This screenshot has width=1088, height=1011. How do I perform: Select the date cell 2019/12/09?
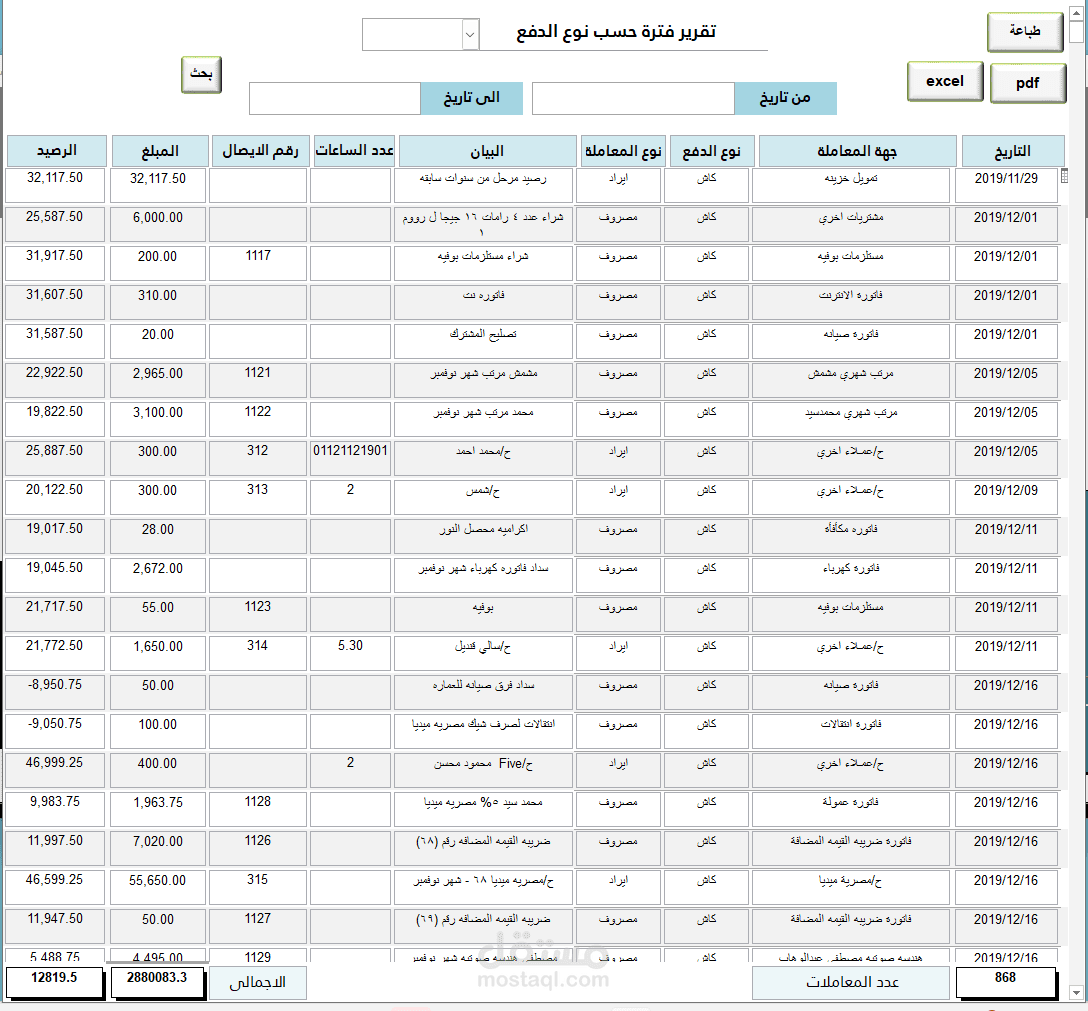tap(1006, 497)
